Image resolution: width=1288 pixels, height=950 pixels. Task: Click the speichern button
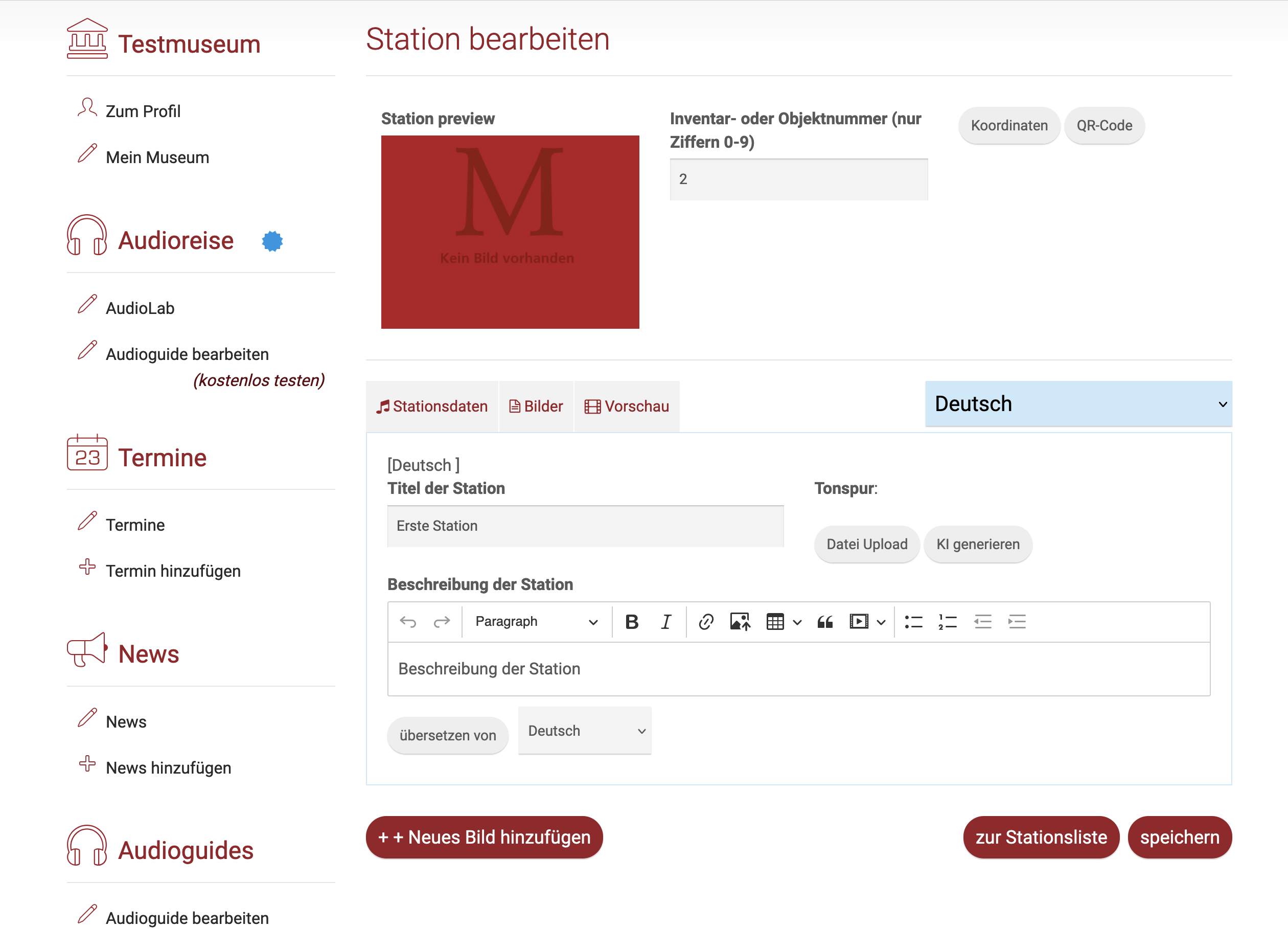1180,838
